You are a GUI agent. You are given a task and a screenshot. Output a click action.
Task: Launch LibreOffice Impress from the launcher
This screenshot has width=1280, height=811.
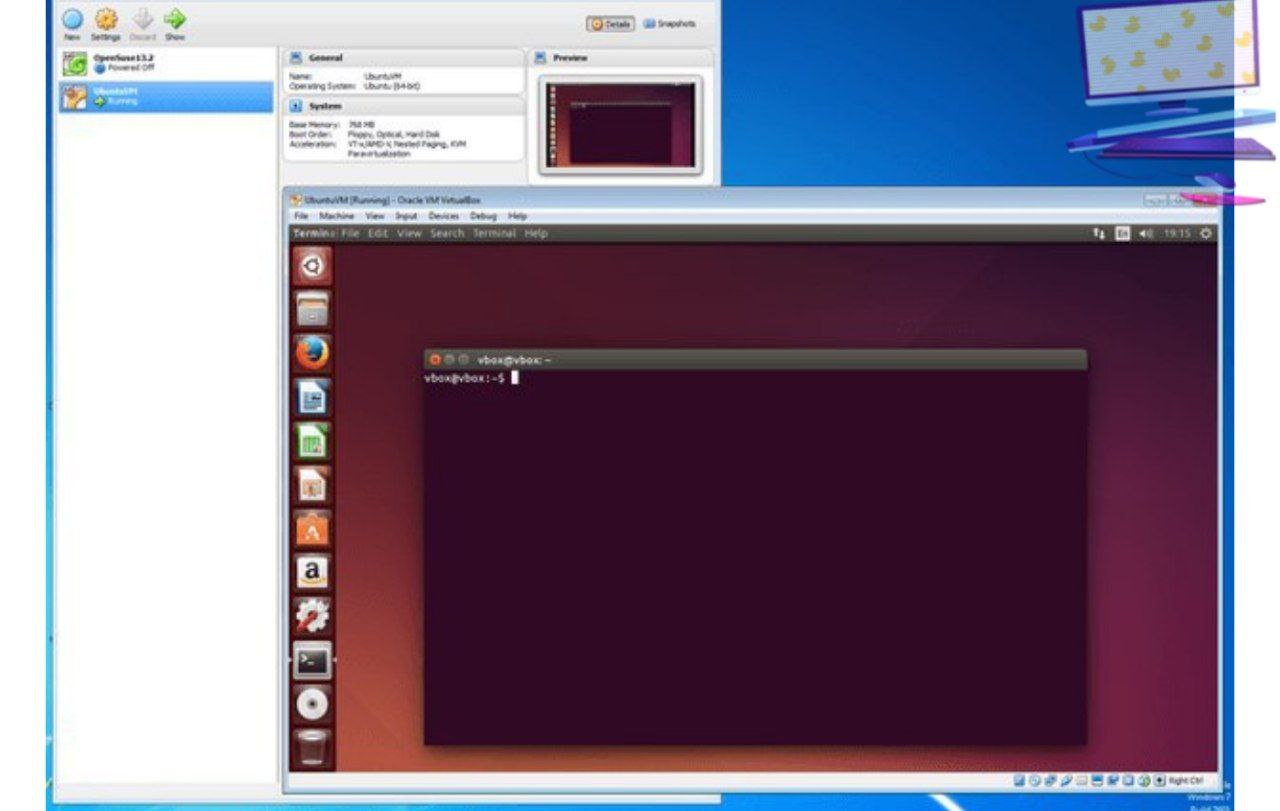click(x=313, y=485)
